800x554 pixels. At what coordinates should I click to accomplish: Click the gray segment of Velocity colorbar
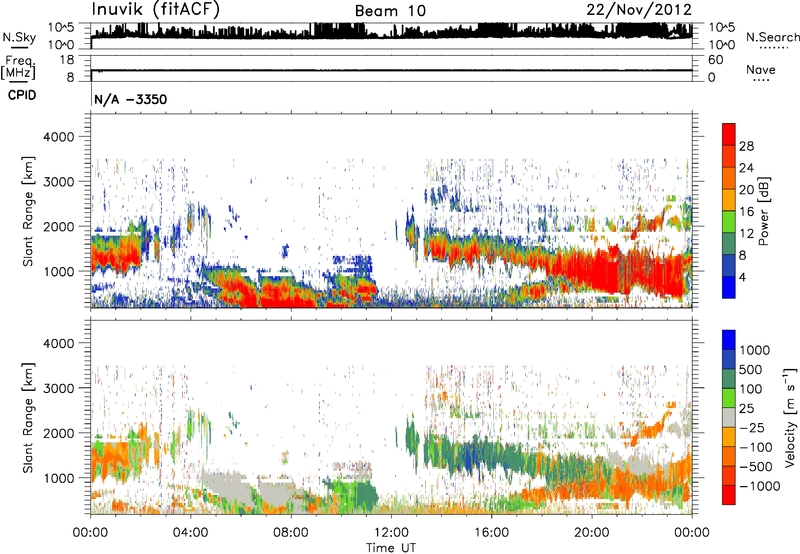(729, 417)
